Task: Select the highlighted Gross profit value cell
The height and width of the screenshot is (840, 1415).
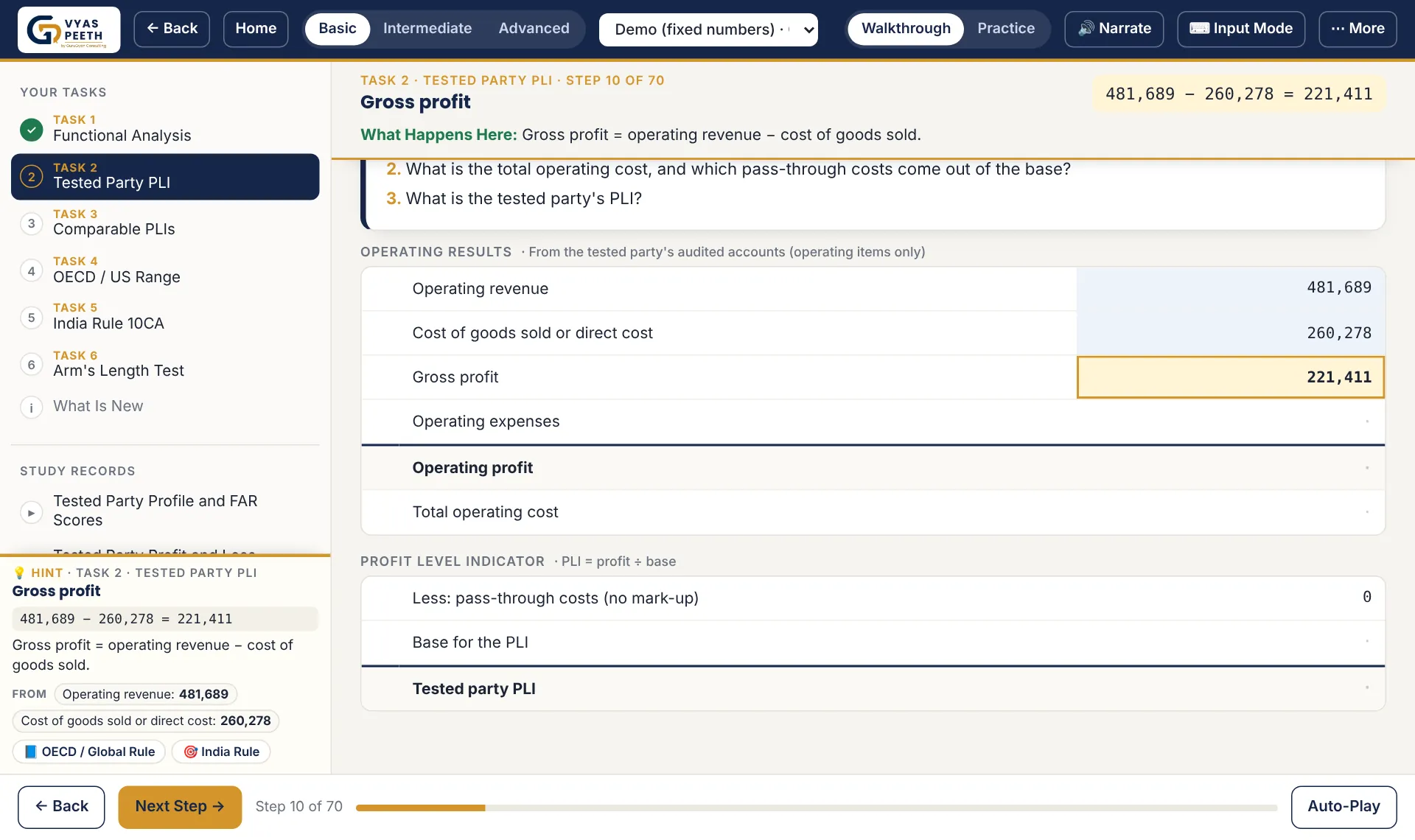Action: [x=1230, y=377]
